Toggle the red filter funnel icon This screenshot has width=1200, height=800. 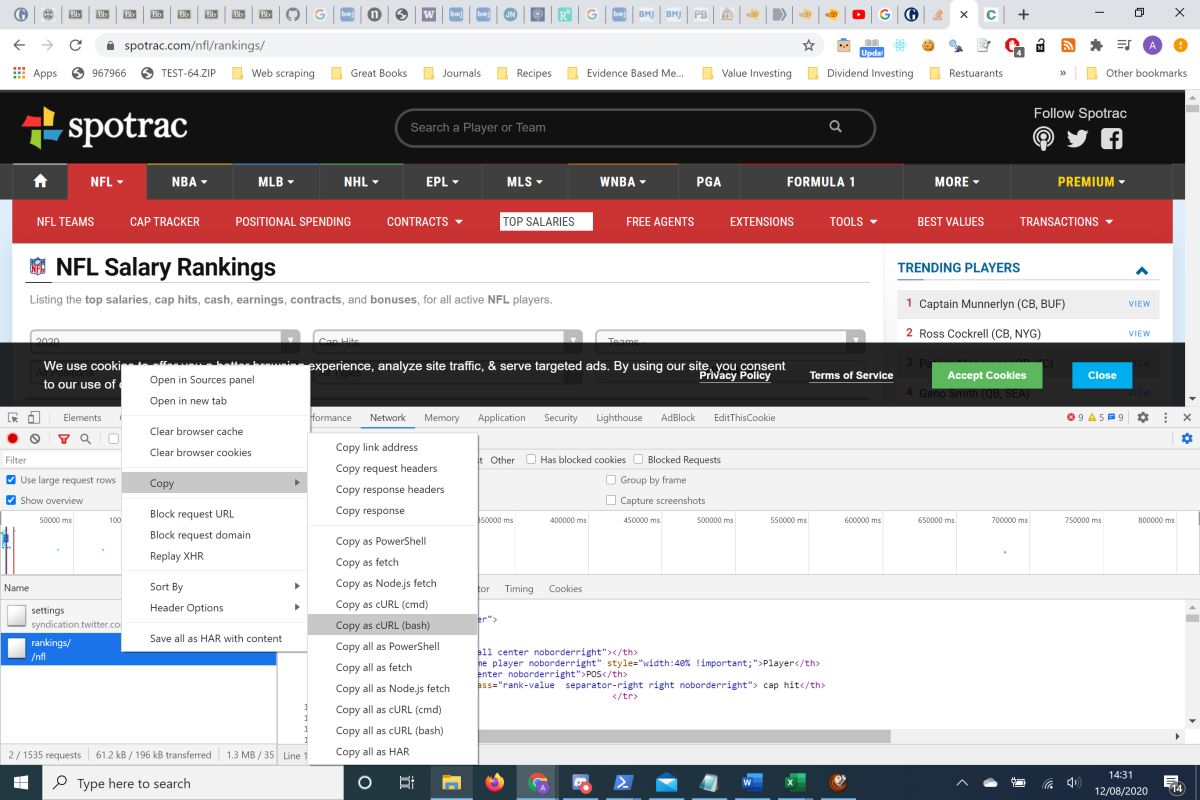64,439
